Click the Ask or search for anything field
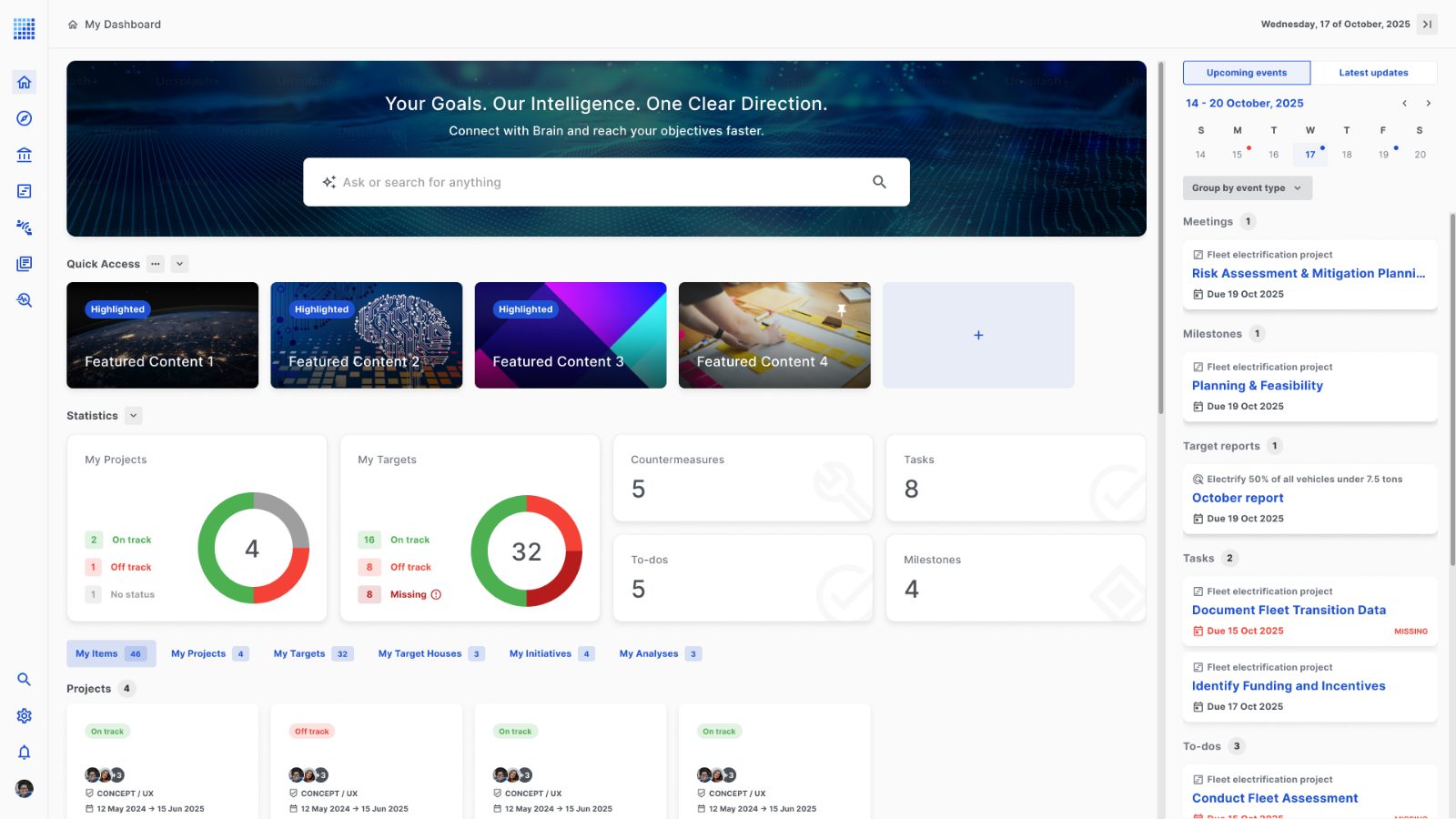 click(x=606, y=182)
